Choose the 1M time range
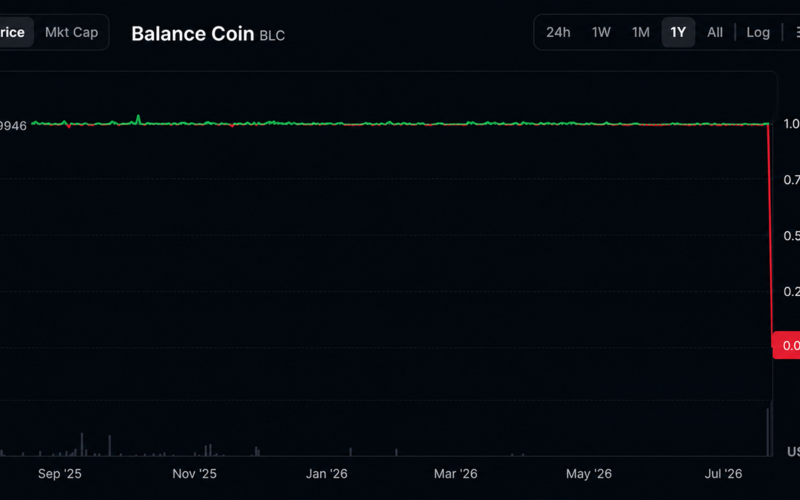This screenshot has width=800, height=500. pyautogui.click(x=641, y=32)
